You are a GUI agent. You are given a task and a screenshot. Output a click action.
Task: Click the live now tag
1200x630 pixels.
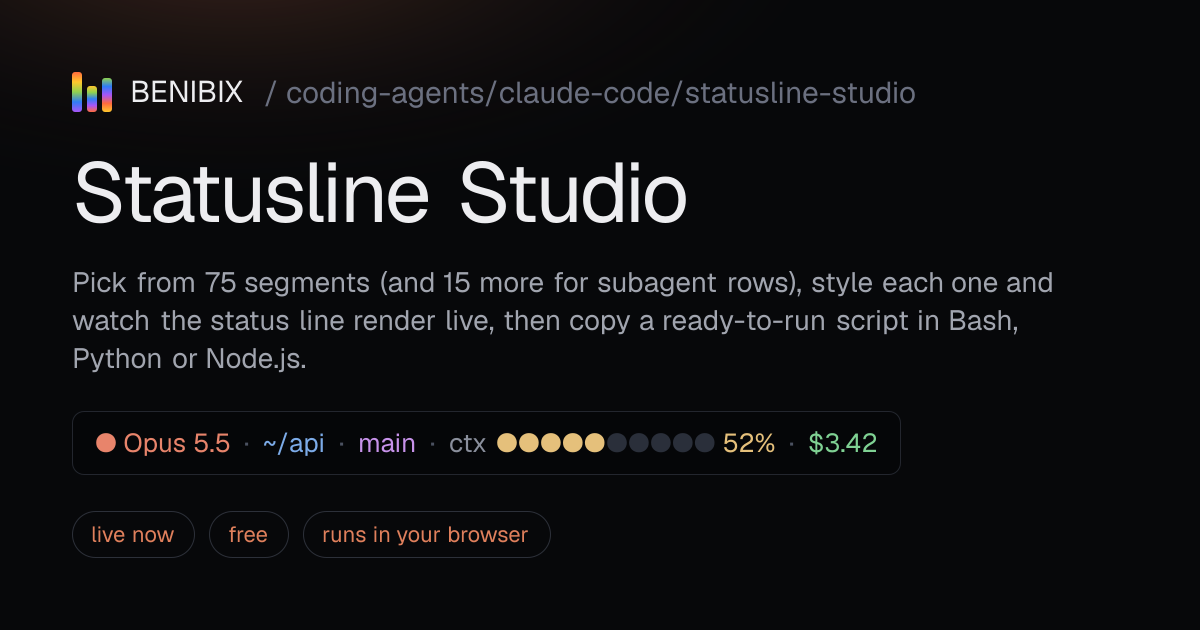[133, 535]
